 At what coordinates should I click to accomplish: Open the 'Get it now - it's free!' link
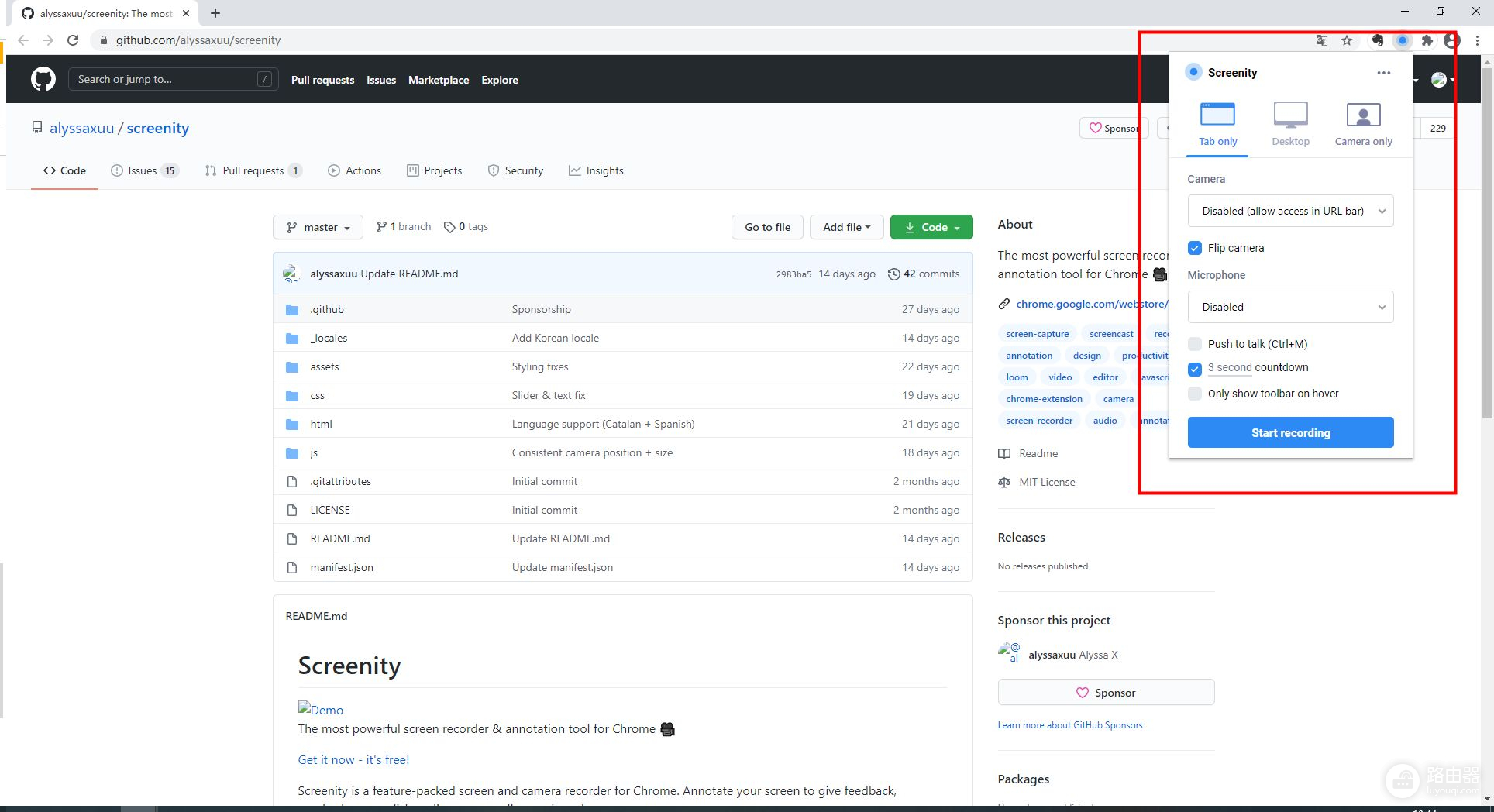(353, 759)
